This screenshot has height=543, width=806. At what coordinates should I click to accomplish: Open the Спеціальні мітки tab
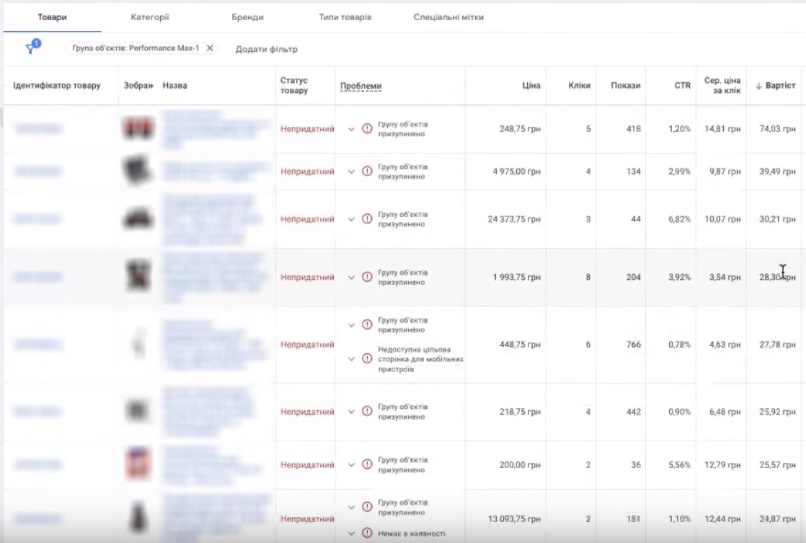pos(449,18)
